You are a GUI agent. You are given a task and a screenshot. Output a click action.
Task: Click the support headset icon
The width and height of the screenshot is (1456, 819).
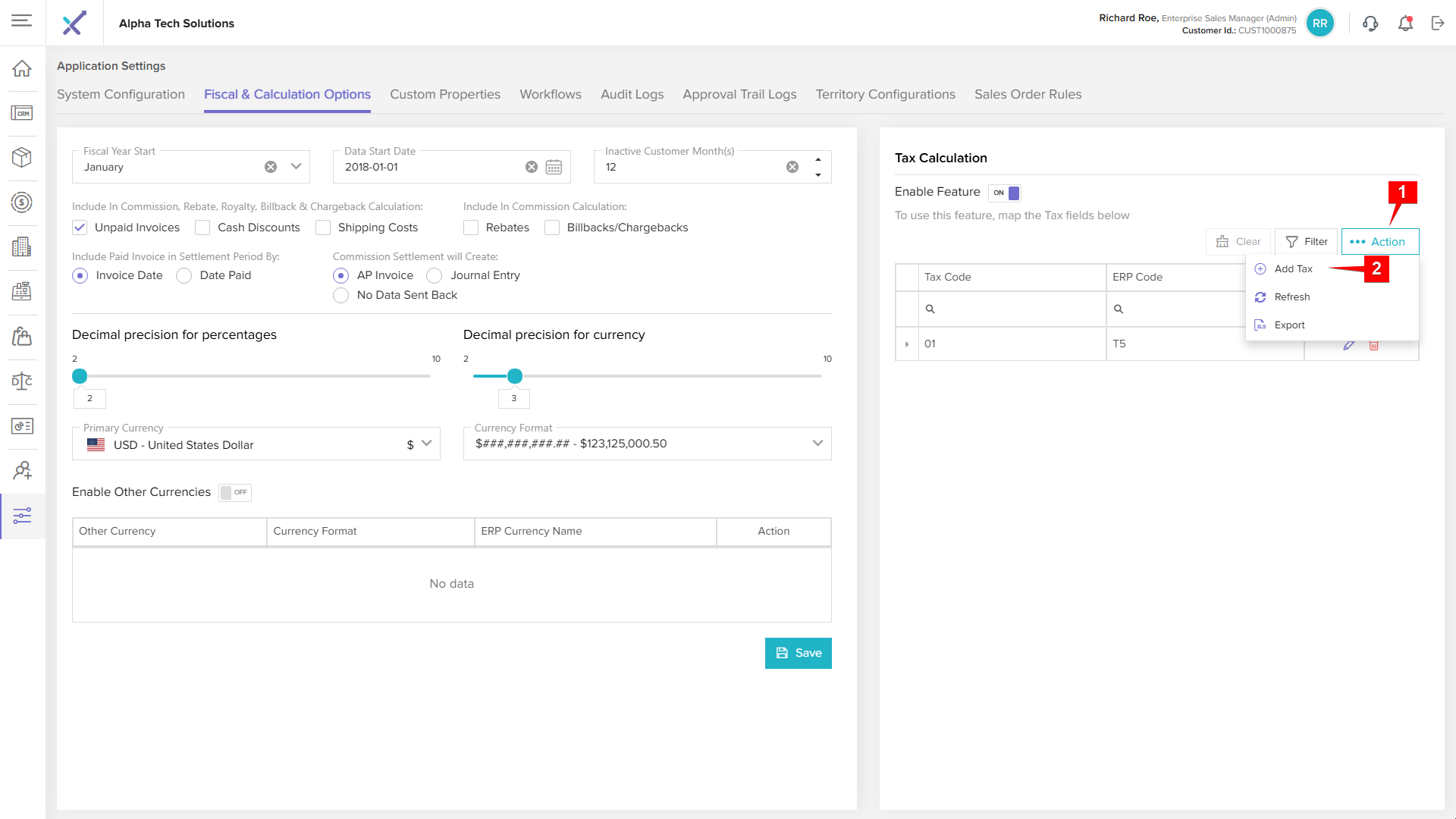click(1370, 24)
